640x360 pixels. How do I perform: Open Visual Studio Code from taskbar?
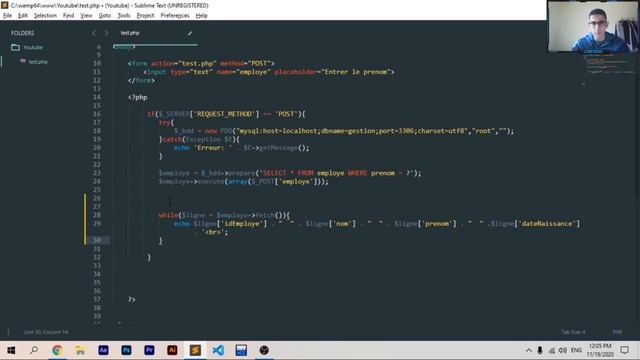pyautogui.click(x=218, y=350)
